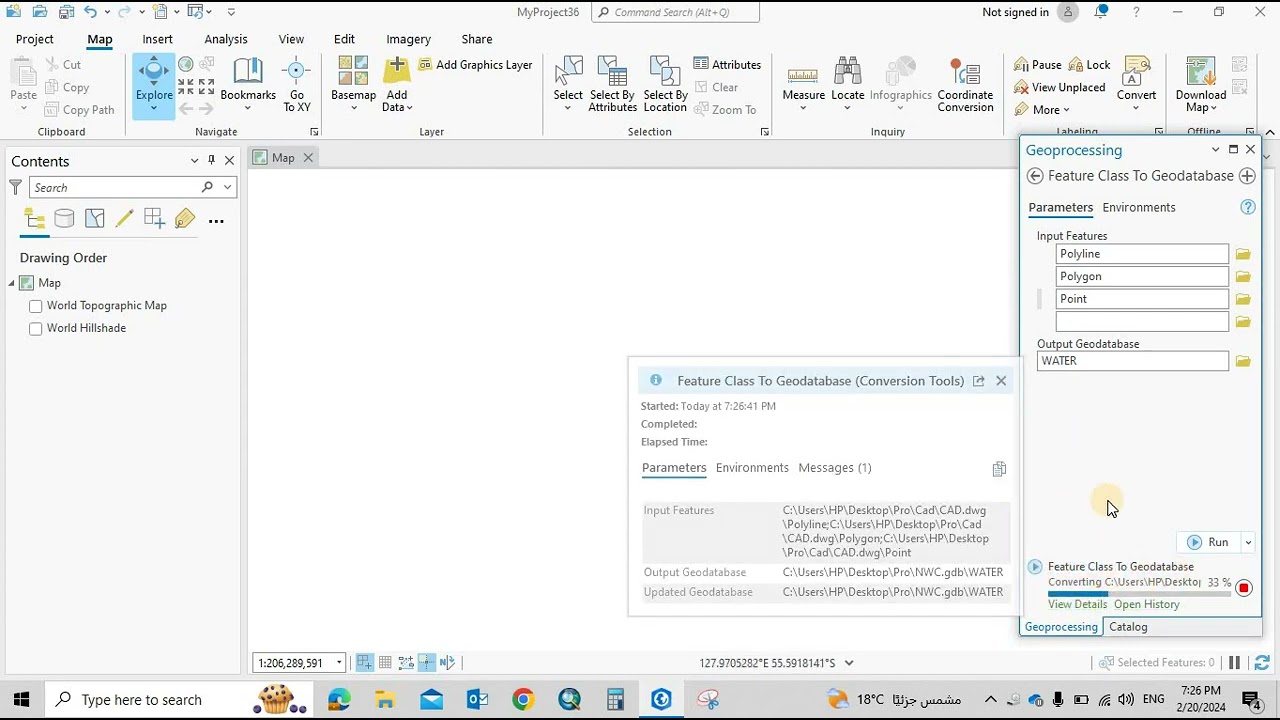Pause map drawing in status bar
Viewport: 1280px width, 720px height.
pos(1234,663)
